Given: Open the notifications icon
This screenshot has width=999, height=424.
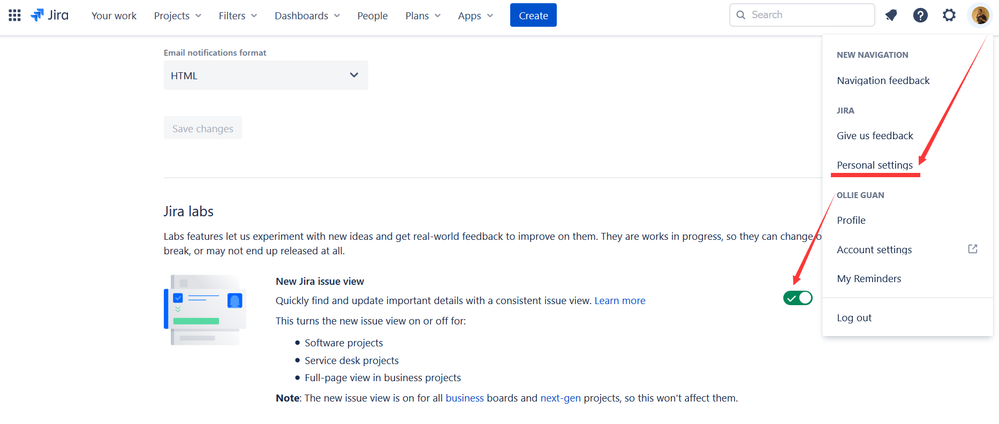Looking at the screenshot, I should pos(891,15).
